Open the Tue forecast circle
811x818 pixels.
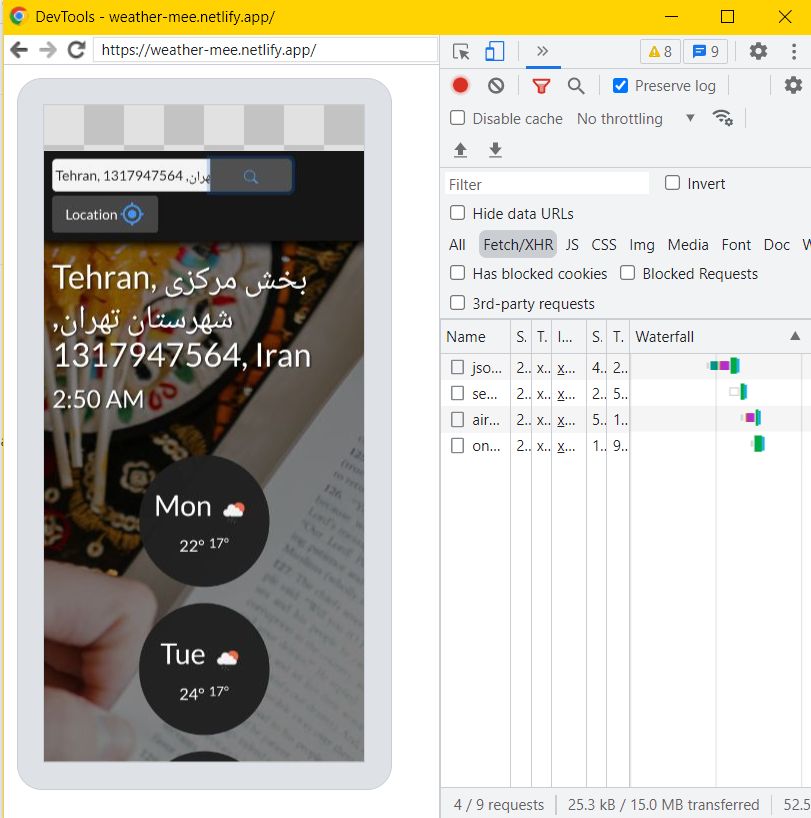click(x=204, y=669)
